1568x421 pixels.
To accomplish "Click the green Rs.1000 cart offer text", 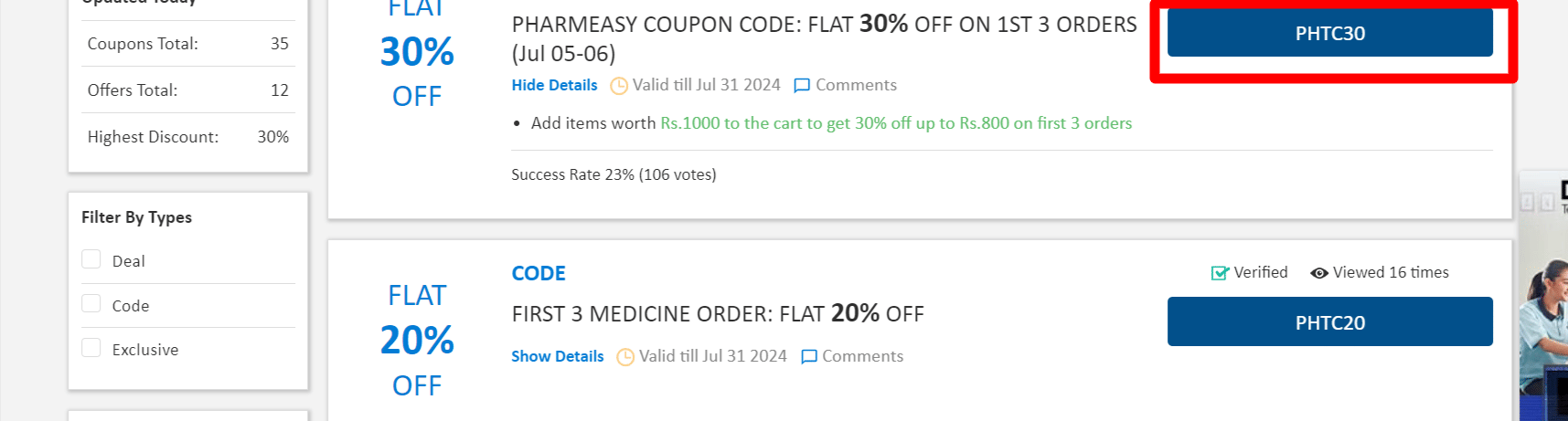I will pos(896,123).
